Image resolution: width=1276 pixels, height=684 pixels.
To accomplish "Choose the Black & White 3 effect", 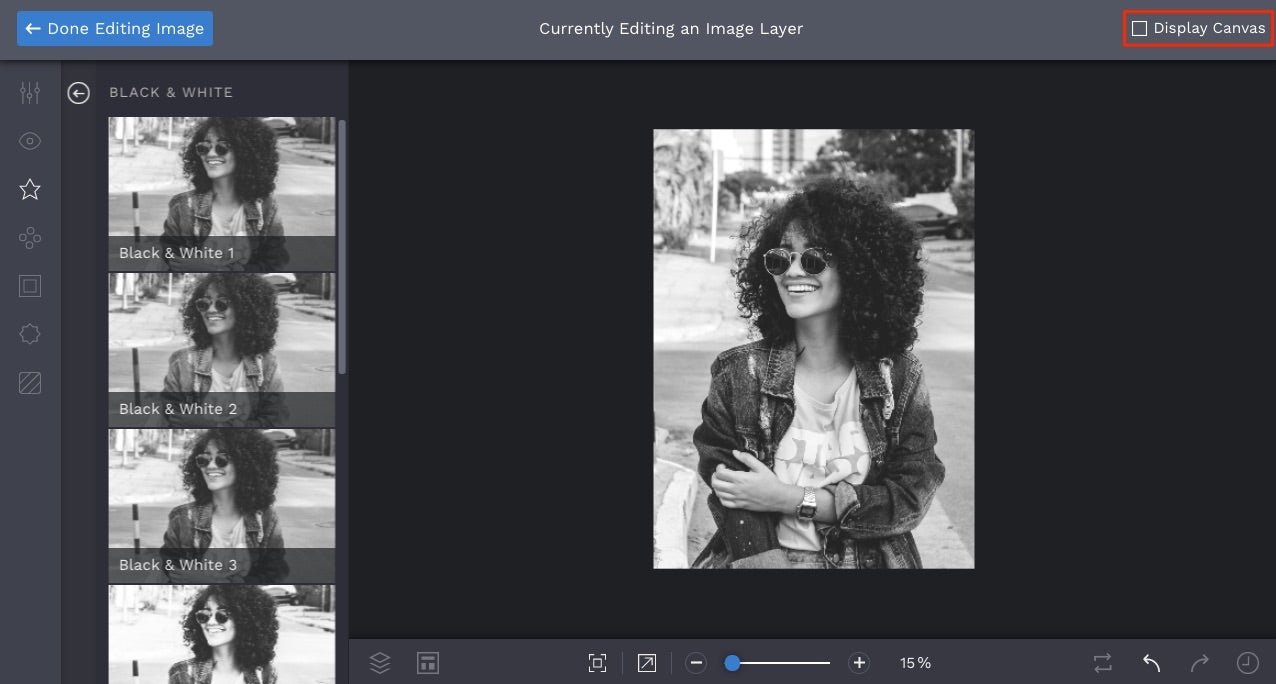I will click(x=222, y=505).
